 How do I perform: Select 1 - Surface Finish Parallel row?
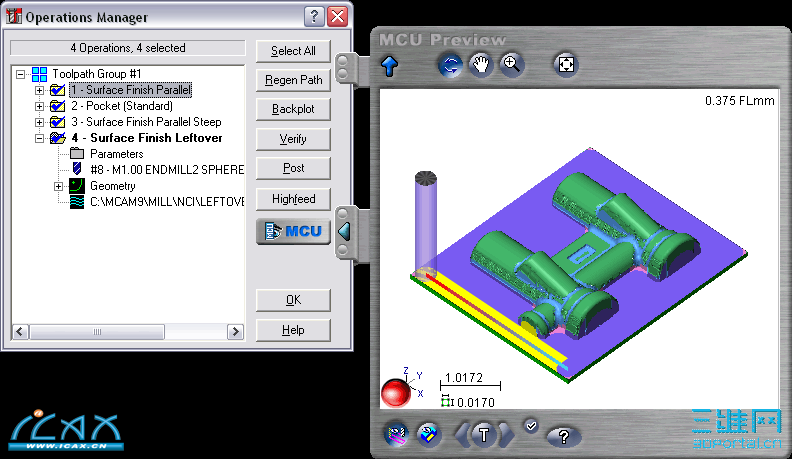pyautogui.click(x=131, y=90)
